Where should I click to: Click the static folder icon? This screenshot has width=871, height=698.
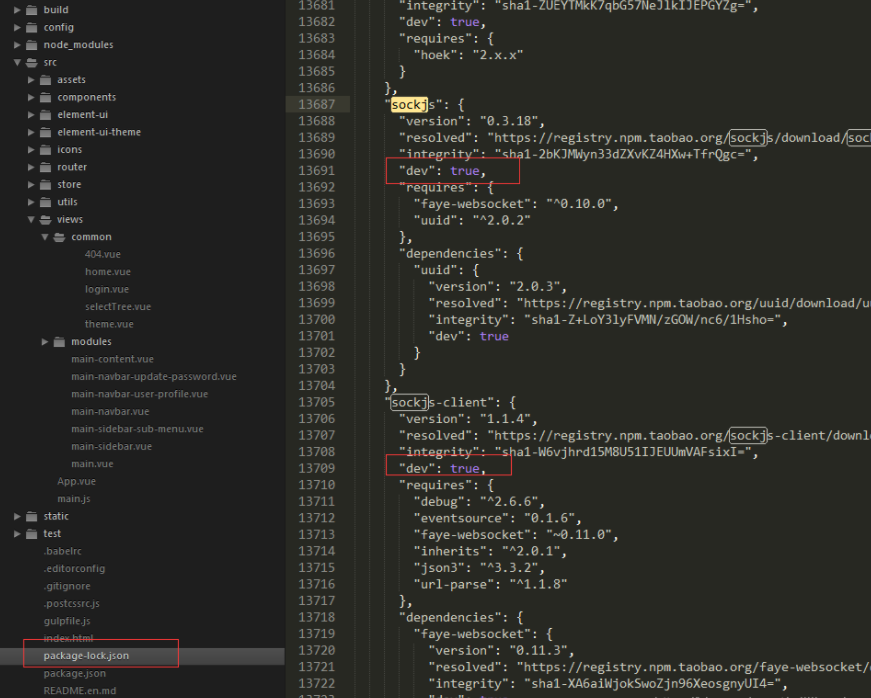click(x=32, y=516)
